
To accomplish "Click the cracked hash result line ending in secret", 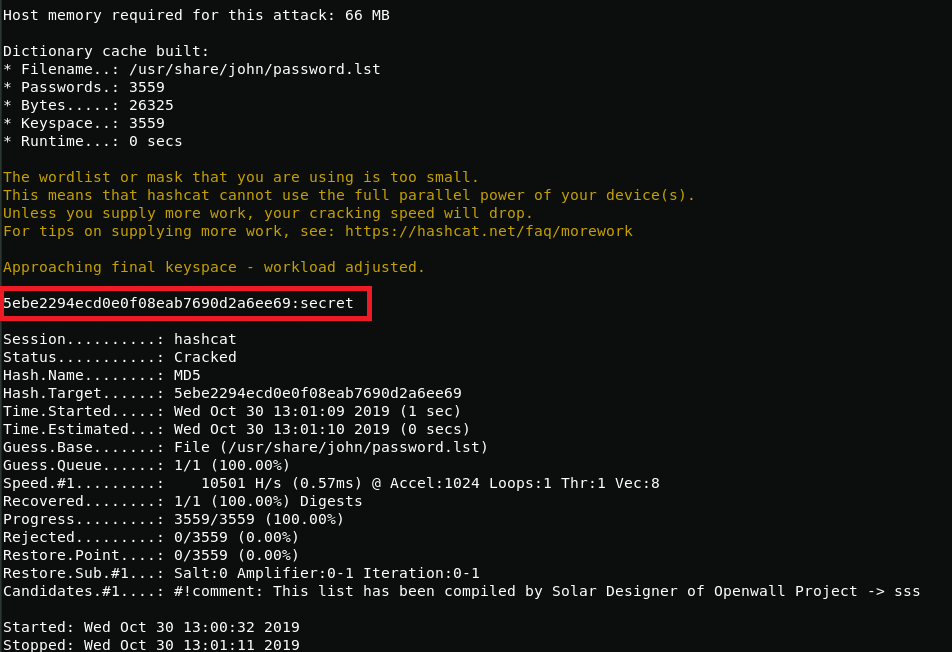I will click(x=178, y=303).
